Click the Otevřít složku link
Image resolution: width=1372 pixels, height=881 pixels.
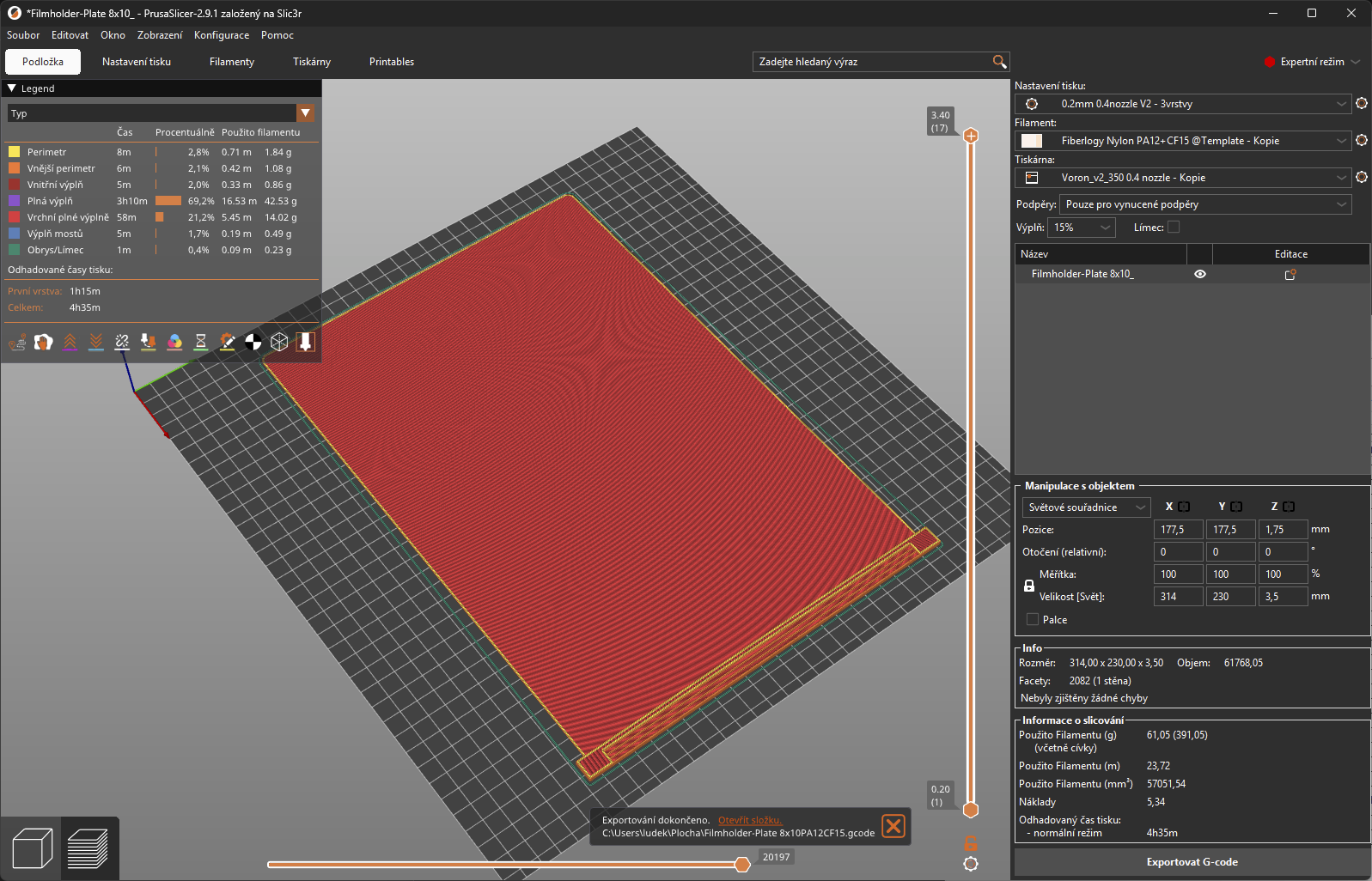pyautogui.click(x=750, y=820)
